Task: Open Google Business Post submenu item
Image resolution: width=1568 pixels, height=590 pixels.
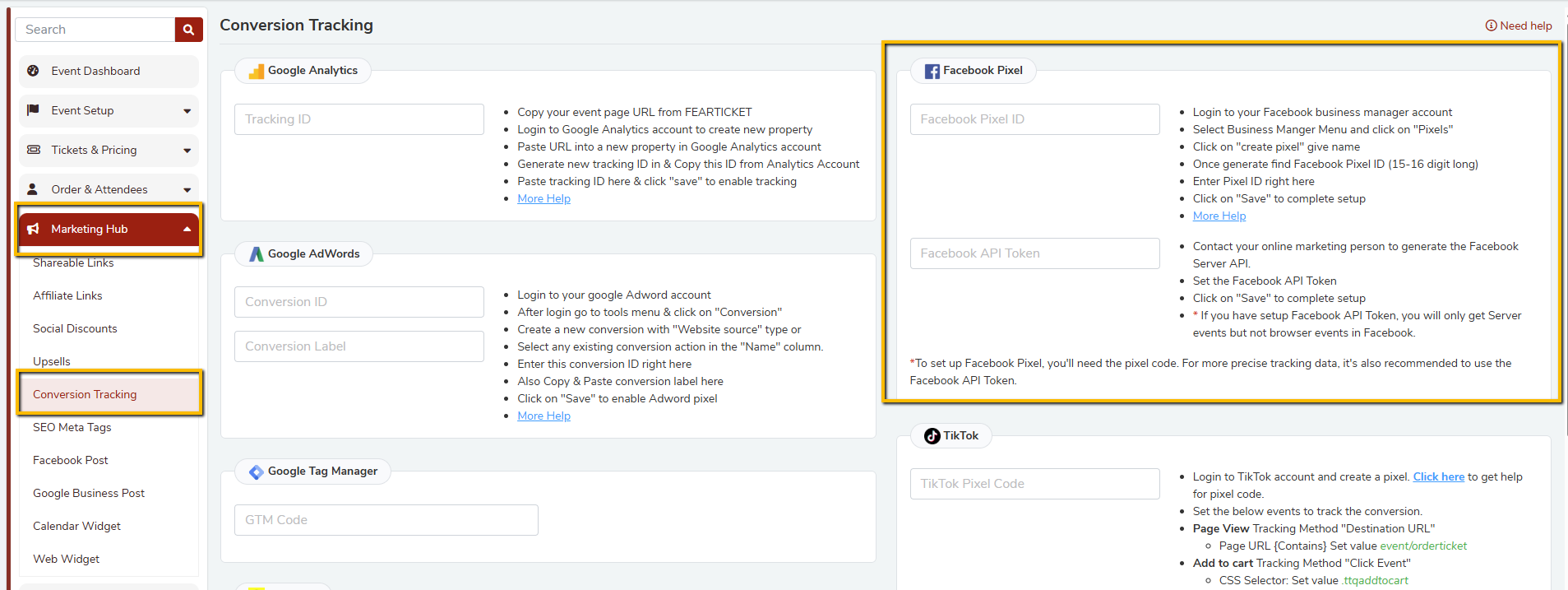Action: (x=89, y=493)
